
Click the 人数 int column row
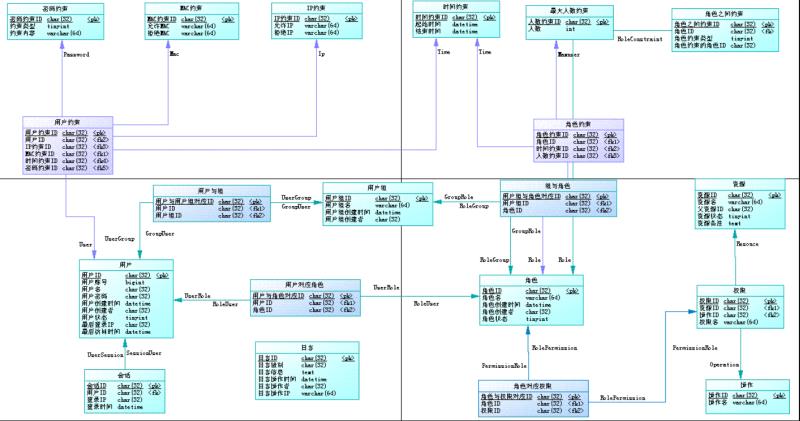tap(569, 29)
